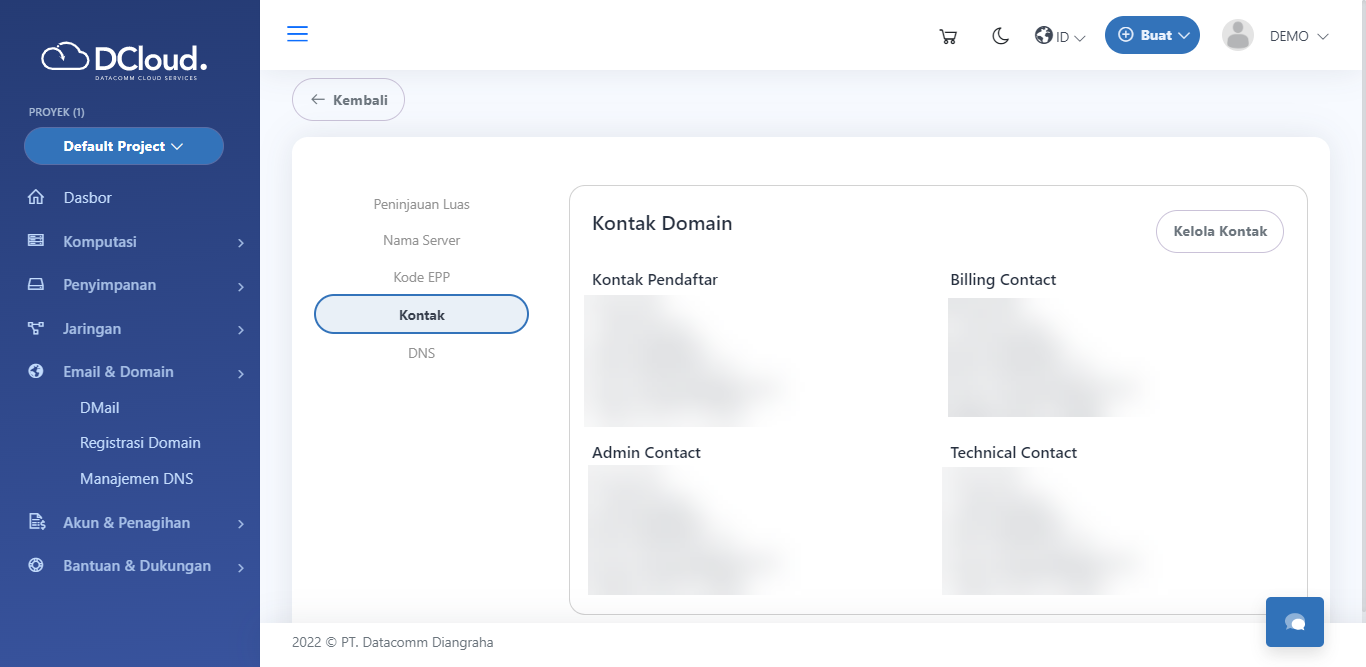
Task: Open the language selector ID dropdown
Action: click(1060, 37)
